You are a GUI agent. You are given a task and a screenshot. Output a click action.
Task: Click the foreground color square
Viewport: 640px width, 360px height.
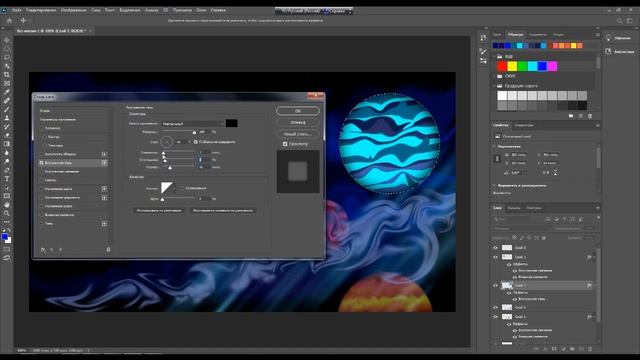click(x=4, y=236)
